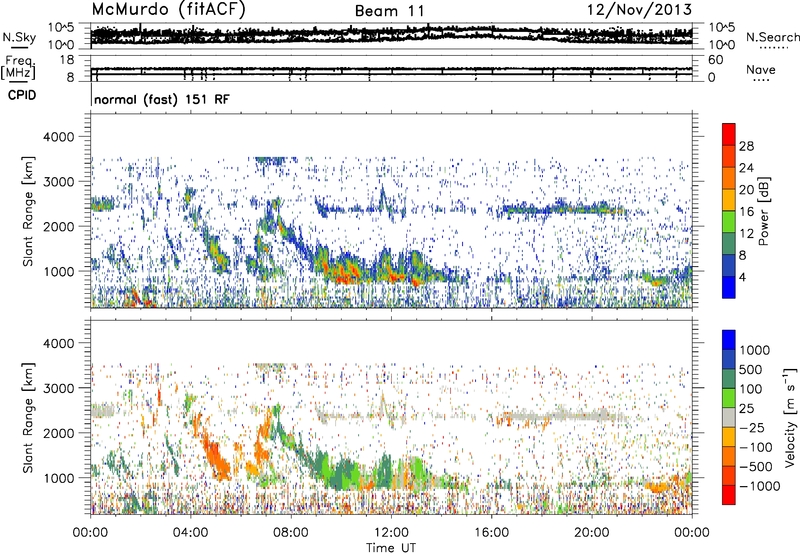Click the "18" tick on frequency axis
The height and width of the screenshot is (554, 800).
point(67,60)
